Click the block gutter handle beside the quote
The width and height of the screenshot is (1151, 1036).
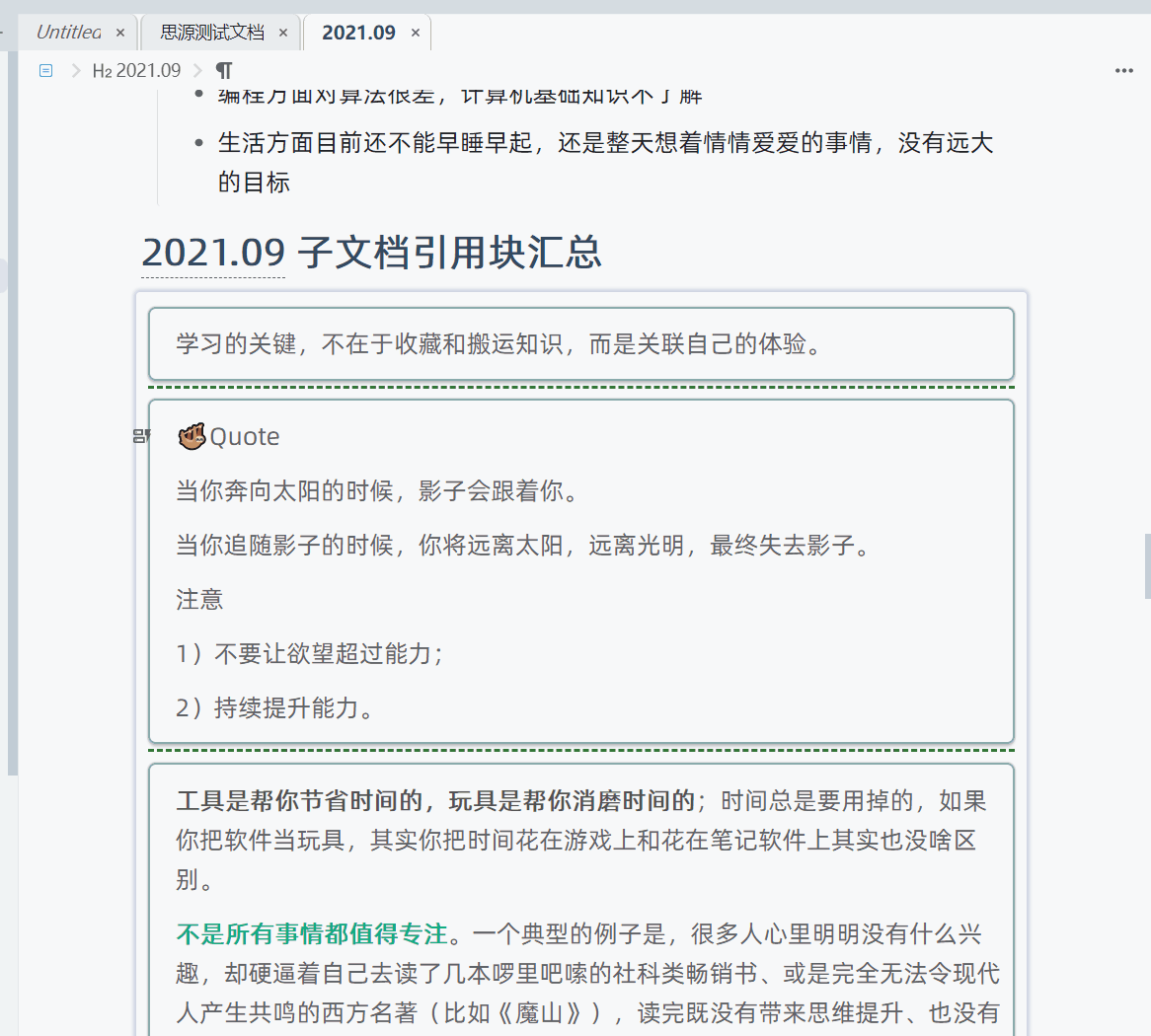(x=141, y=434)
